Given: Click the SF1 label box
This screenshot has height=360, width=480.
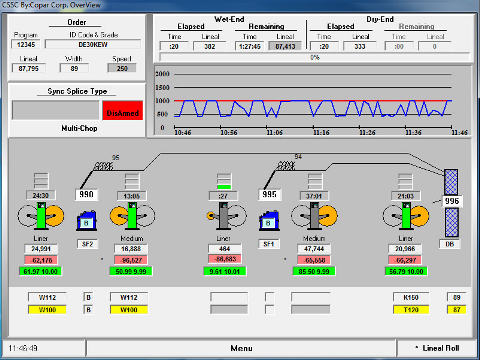Looking at the screenshot, I should pos(269,244).
